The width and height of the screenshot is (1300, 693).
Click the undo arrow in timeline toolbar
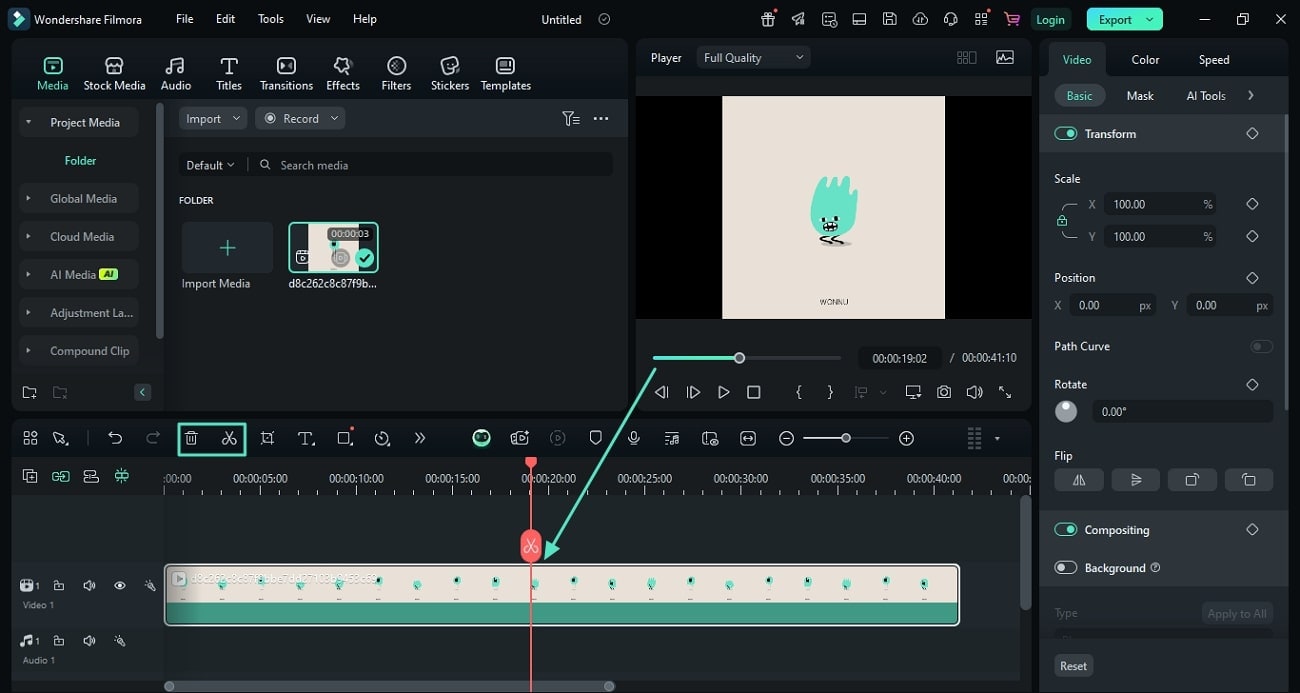coord(115,438)
